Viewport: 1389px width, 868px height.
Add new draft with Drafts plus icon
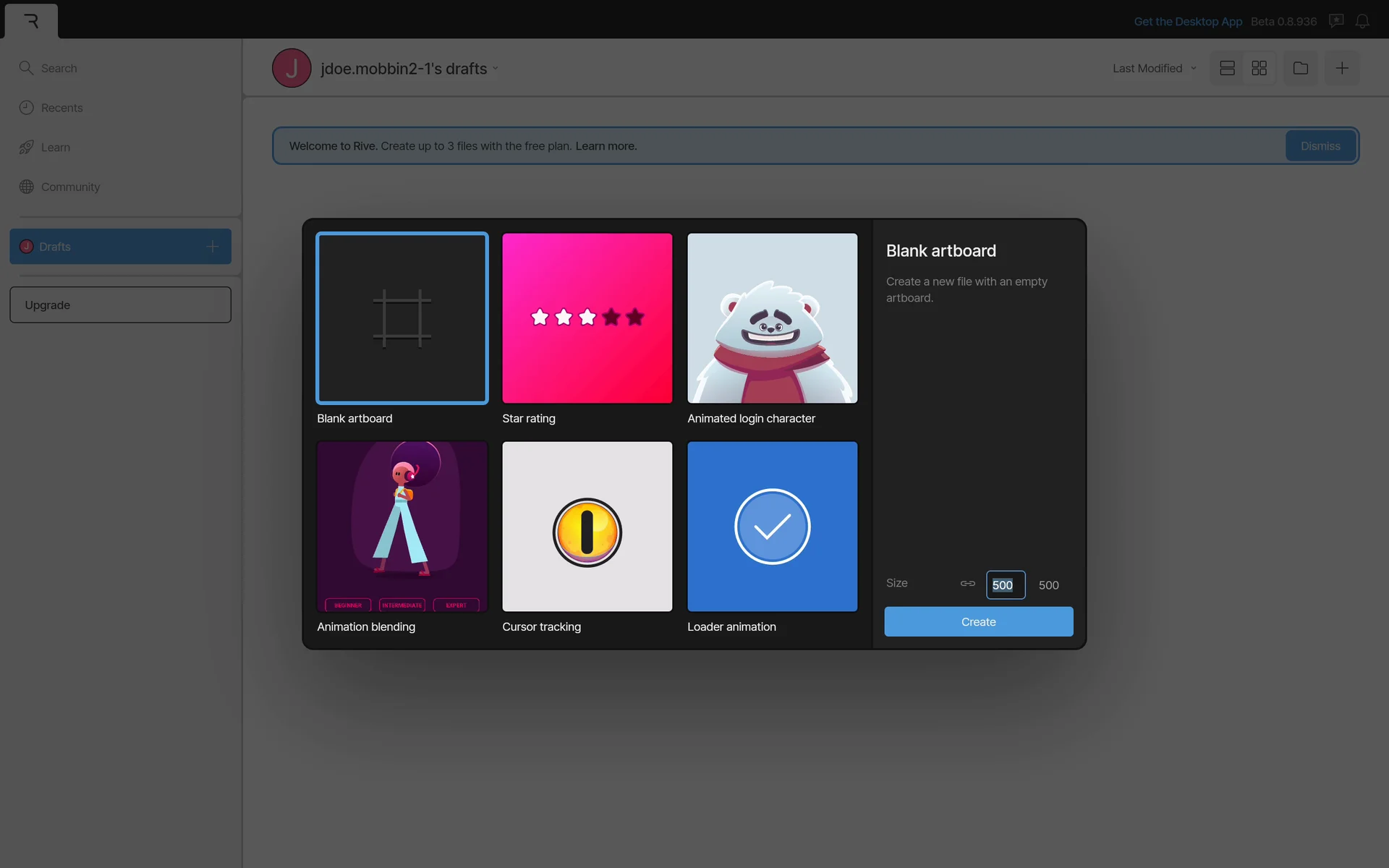pos(212,247)
